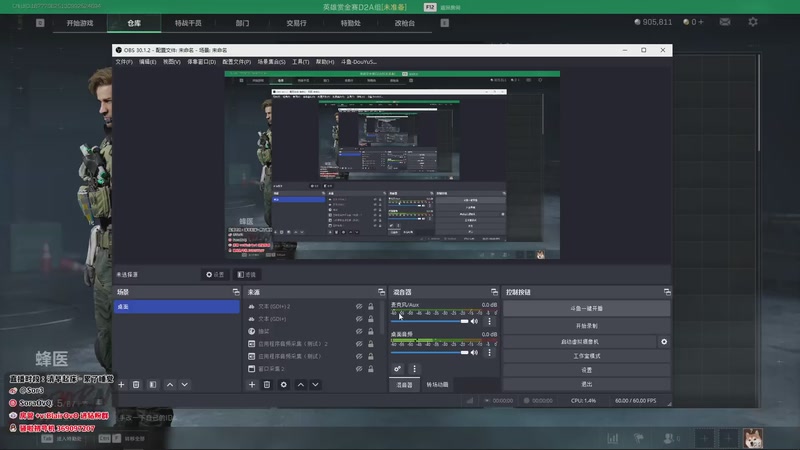This screenshot has width=800, height=450.
Task: Open the 工具(T) menu in OBS
Action: pyautogui.click(x=301, y=62)
